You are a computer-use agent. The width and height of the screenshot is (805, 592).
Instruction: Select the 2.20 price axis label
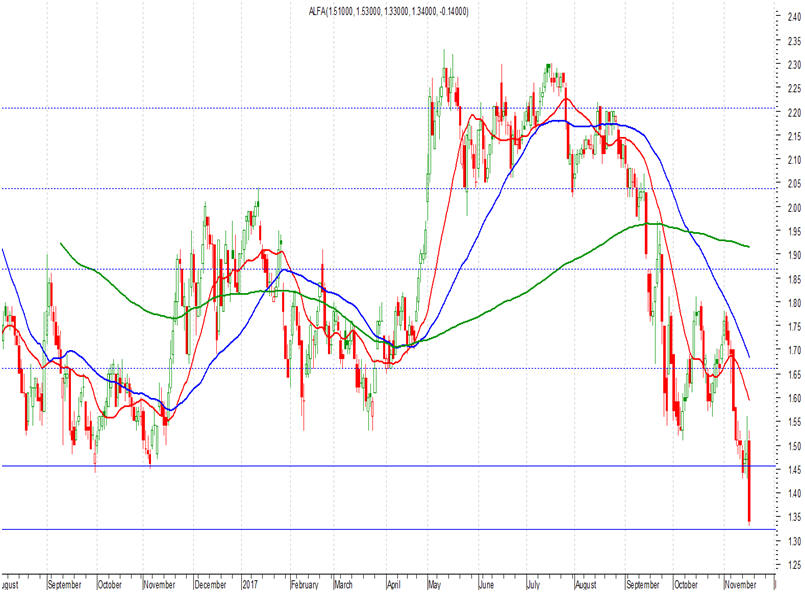794,112
